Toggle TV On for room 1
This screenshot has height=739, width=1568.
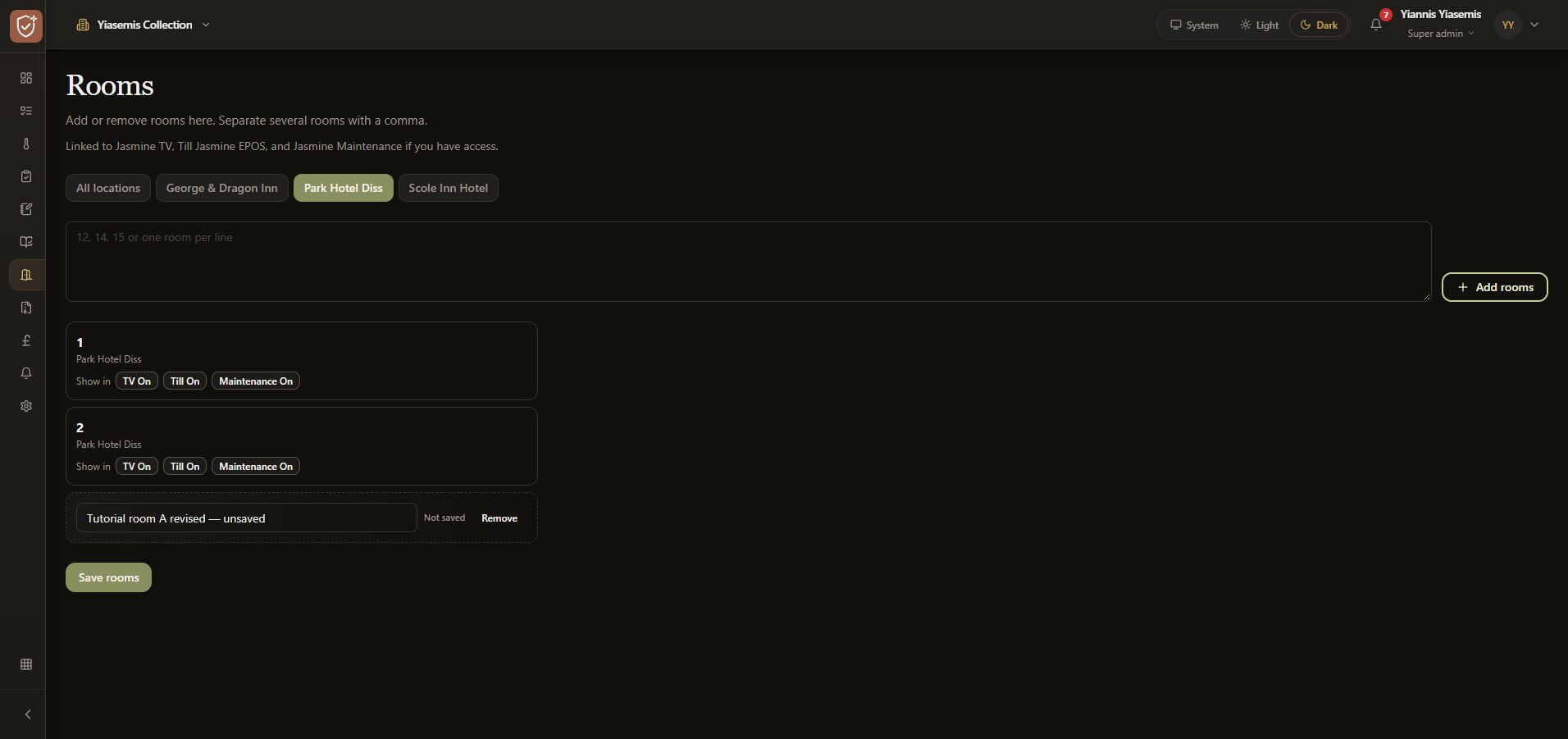click(137, 381)
